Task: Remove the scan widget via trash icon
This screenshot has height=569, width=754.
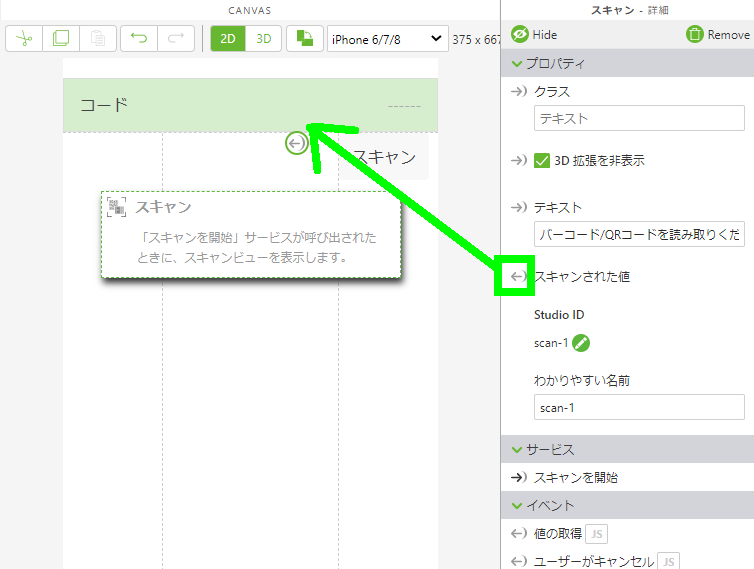Action: (x=694, y=35)
